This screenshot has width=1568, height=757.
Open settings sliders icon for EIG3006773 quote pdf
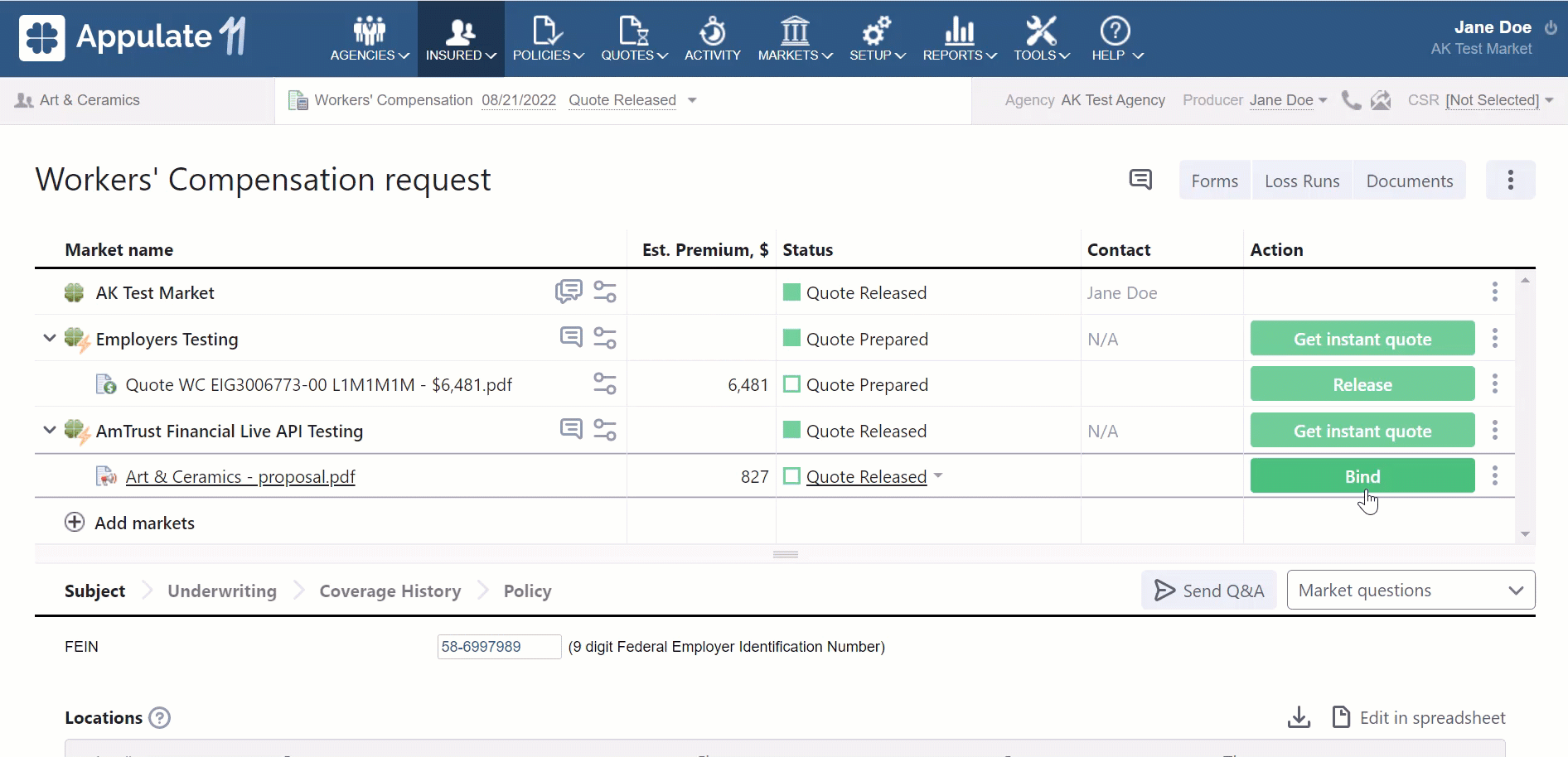605,383
